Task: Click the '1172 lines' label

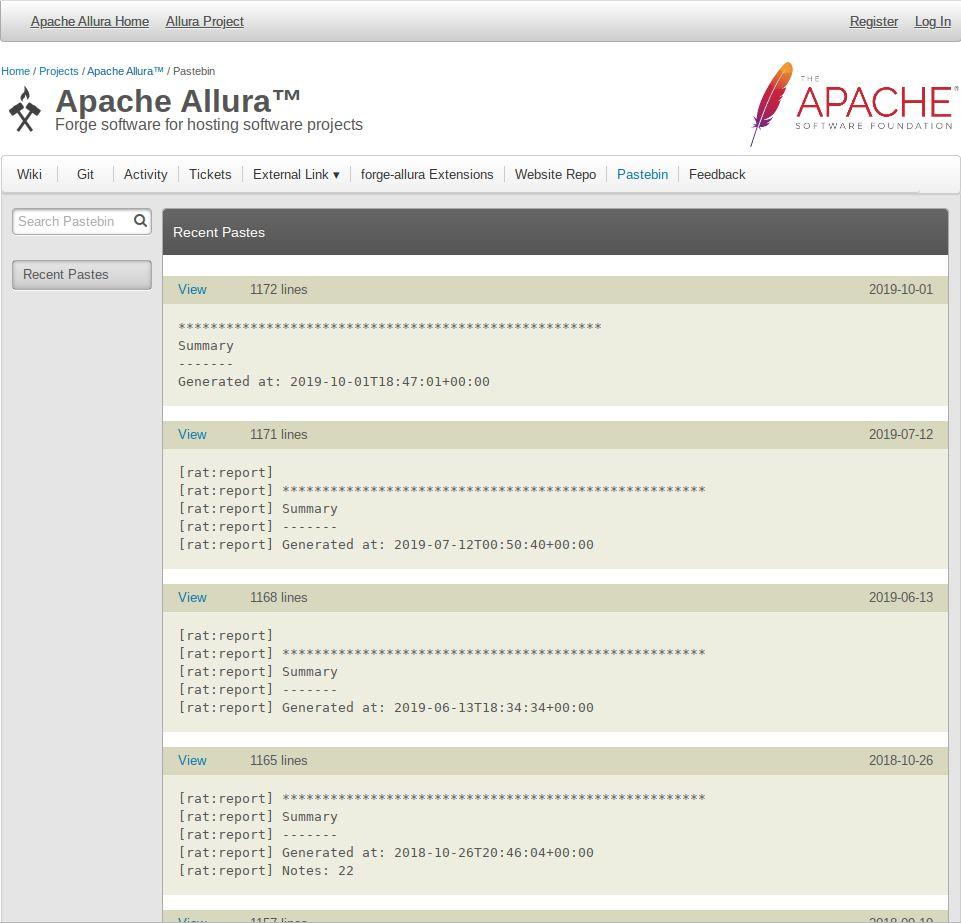Action: [x=279, y=289]
